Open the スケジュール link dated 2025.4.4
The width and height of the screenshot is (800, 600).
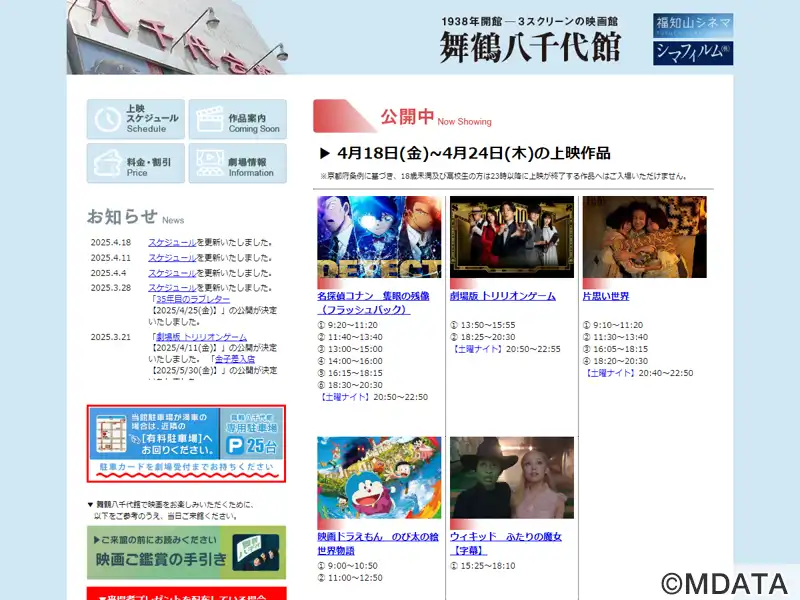click(x=172, y=273)
